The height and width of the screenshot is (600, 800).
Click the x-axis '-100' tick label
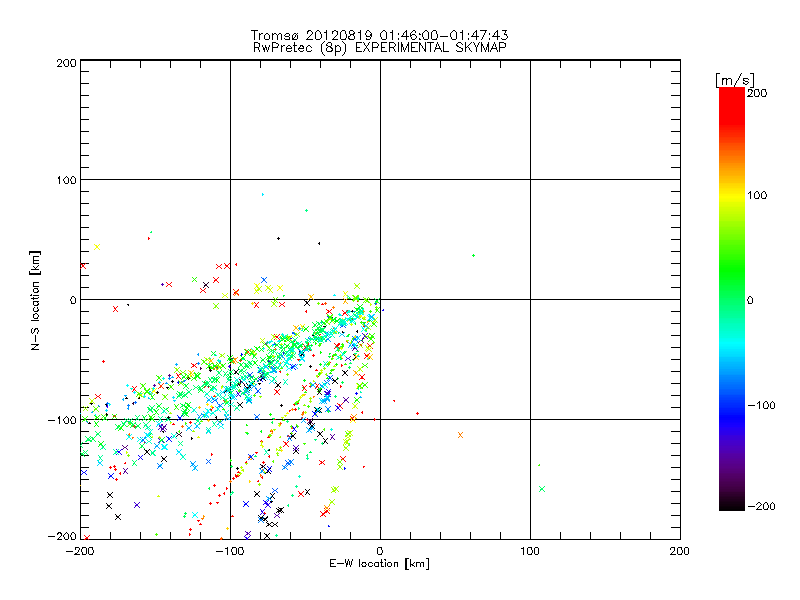(x=230, y=551)
